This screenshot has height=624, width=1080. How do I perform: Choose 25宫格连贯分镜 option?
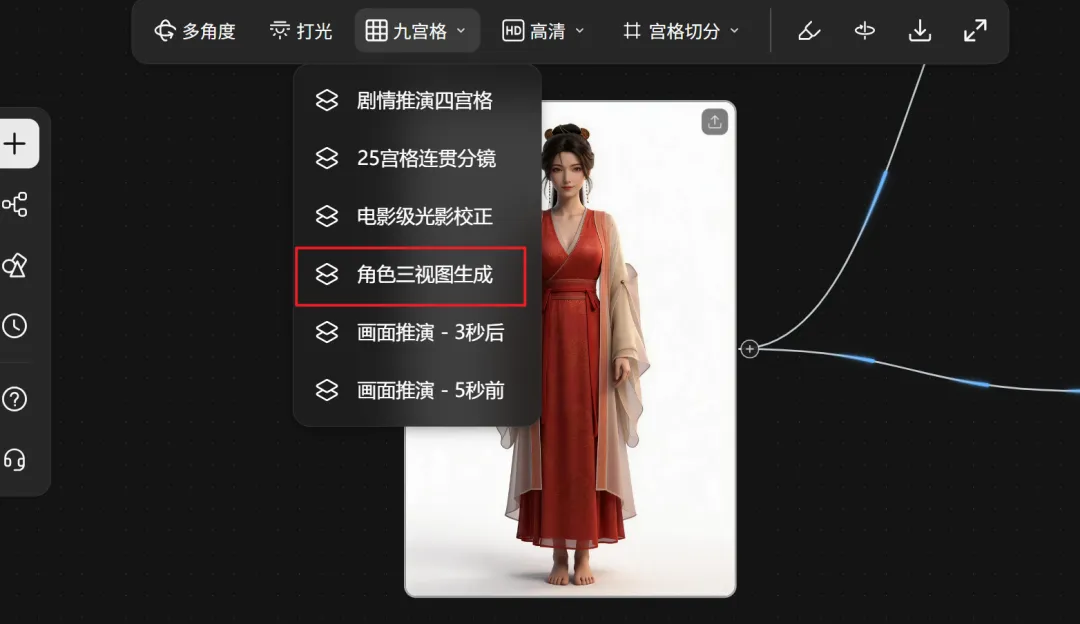pos(411,159)
